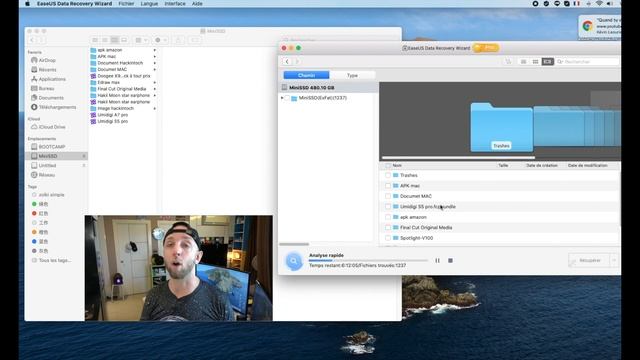The width and height of the screenshot is (640, 360).
Task: Click the orange Pro upgrade badge
Action: pyautogui.click(x=486, y=48)
